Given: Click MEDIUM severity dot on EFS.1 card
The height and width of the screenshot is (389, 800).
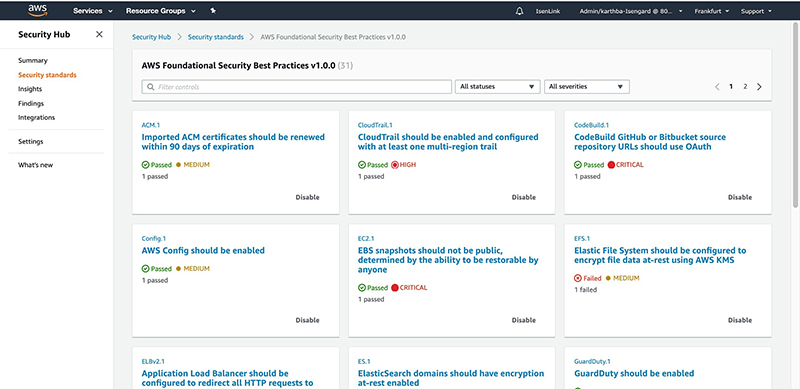Looking at the screenshot, I should click(608, 278).
